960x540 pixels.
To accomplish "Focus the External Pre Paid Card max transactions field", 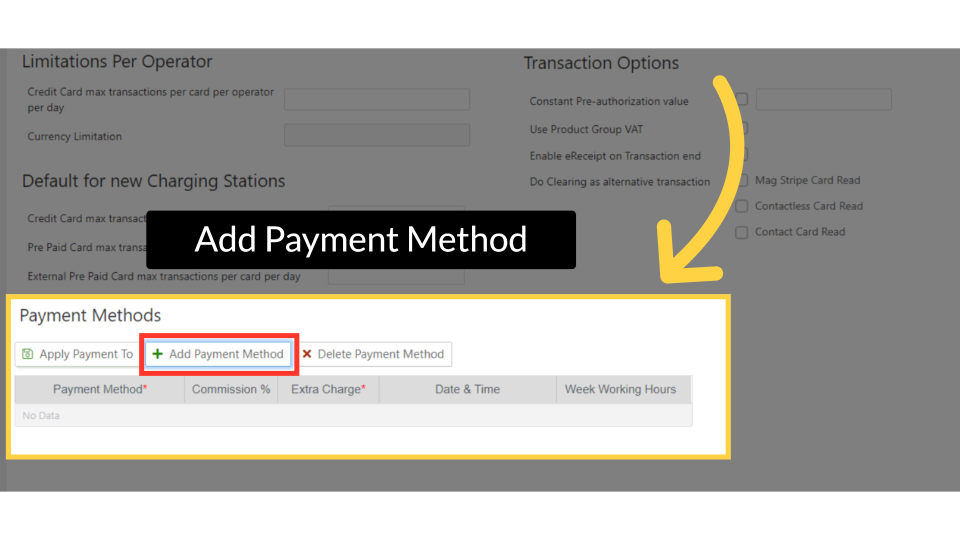I will click(x=396, y=276).
